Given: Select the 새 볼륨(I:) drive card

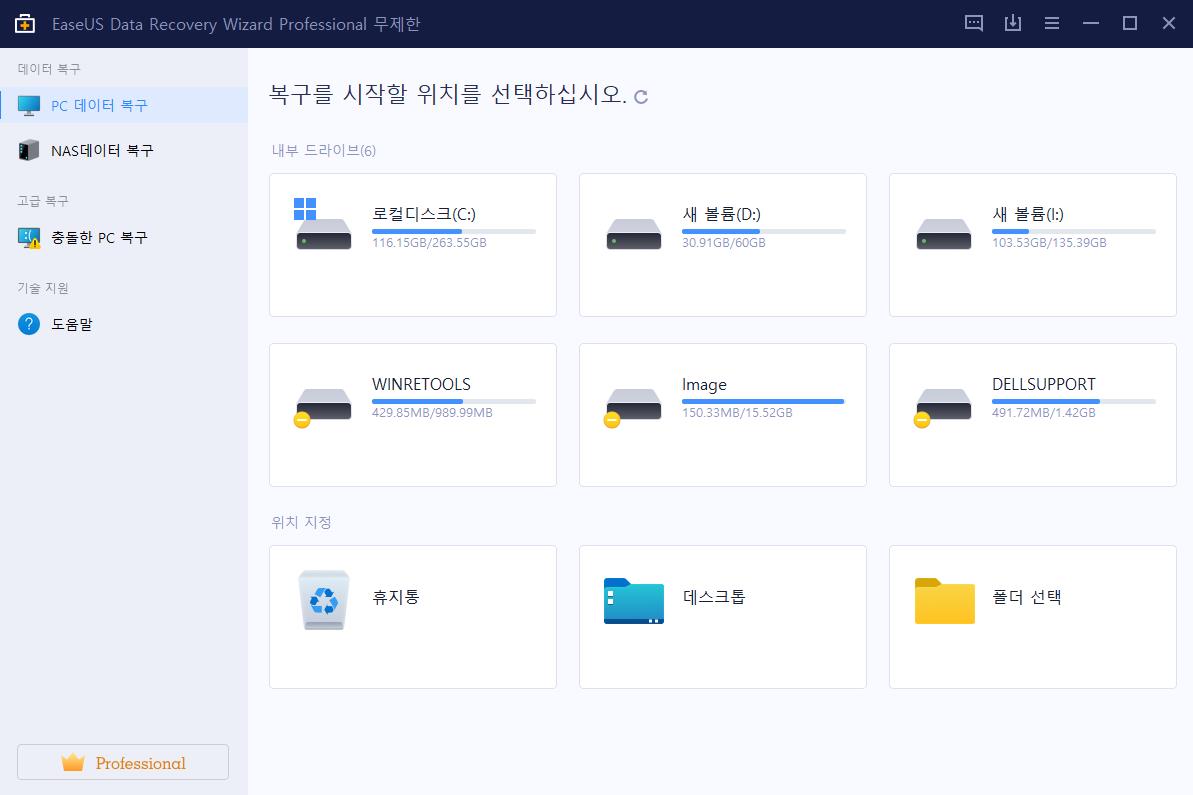Looking at the screenshot, I should point(1032,244).
